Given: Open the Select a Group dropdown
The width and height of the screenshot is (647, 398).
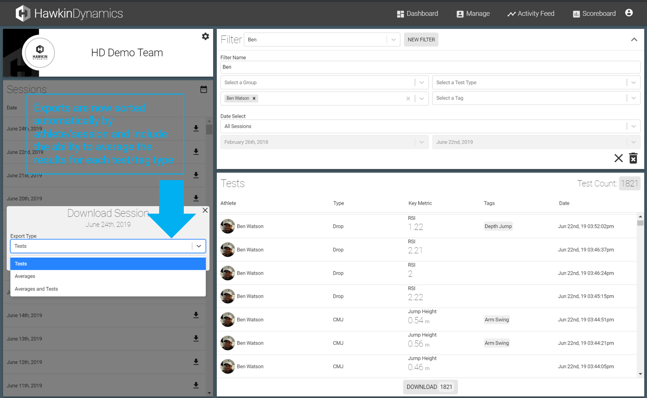Looking at the screenshot, I should 324,82.
